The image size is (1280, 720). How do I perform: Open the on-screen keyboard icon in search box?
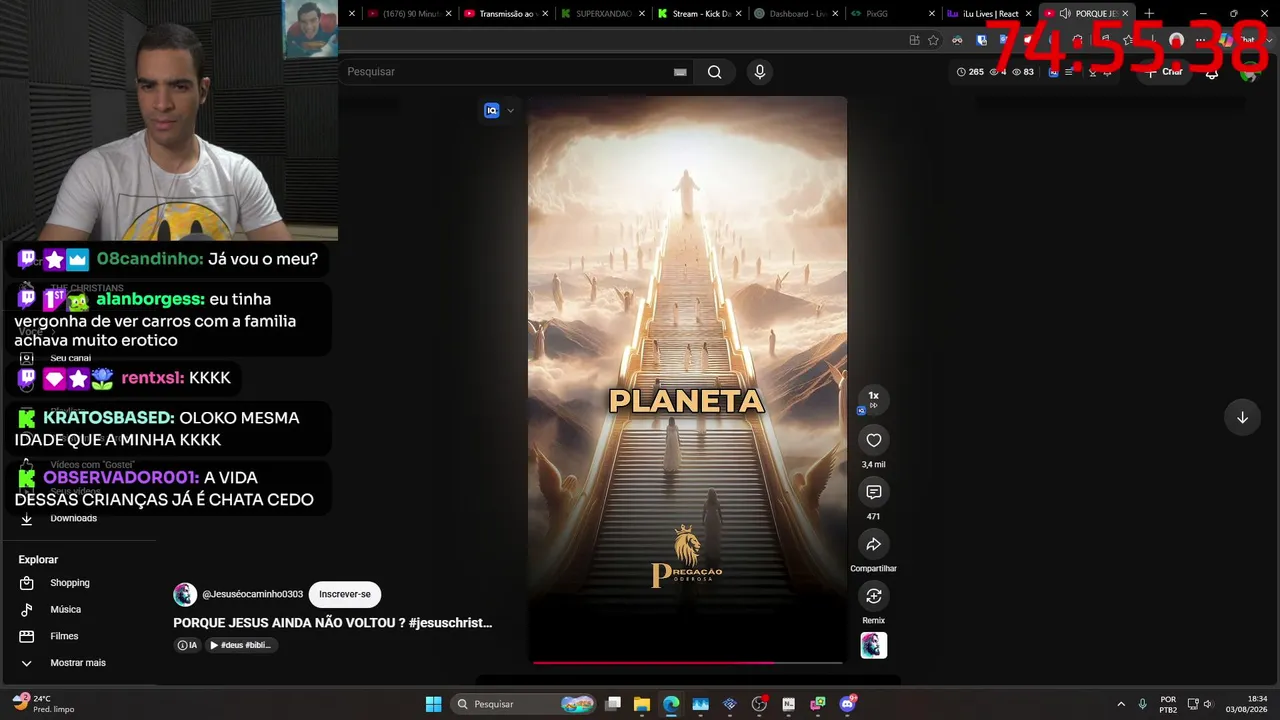[x=680, y=72]
